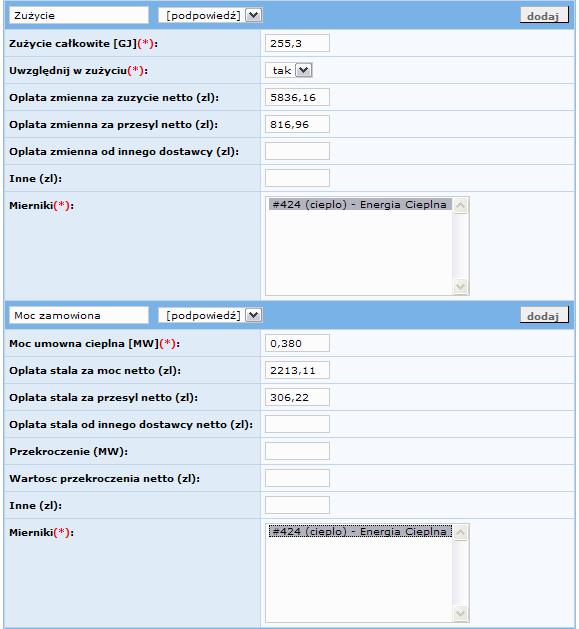The image size is (579, 629).
Task: Click the up arrow of the Zużycie Mierniki list scrollbar
Action: point(461,206)
